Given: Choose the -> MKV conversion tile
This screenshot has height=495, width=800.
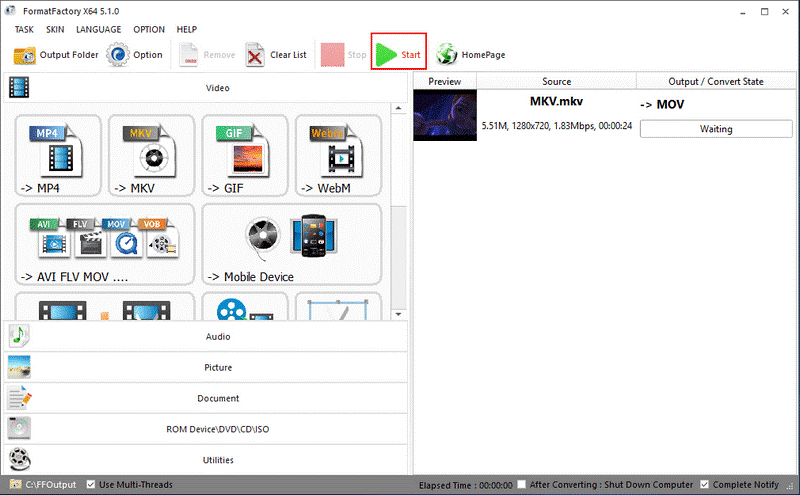Looking at the screenshot, I should point(152,155).
